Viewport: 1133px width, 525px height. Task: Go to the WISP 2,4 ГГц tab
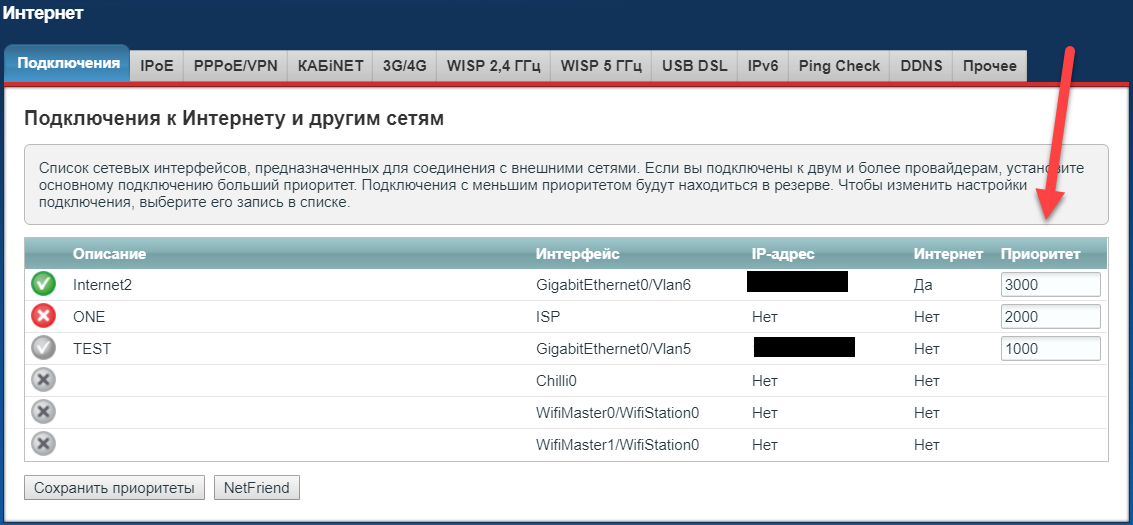493,66
